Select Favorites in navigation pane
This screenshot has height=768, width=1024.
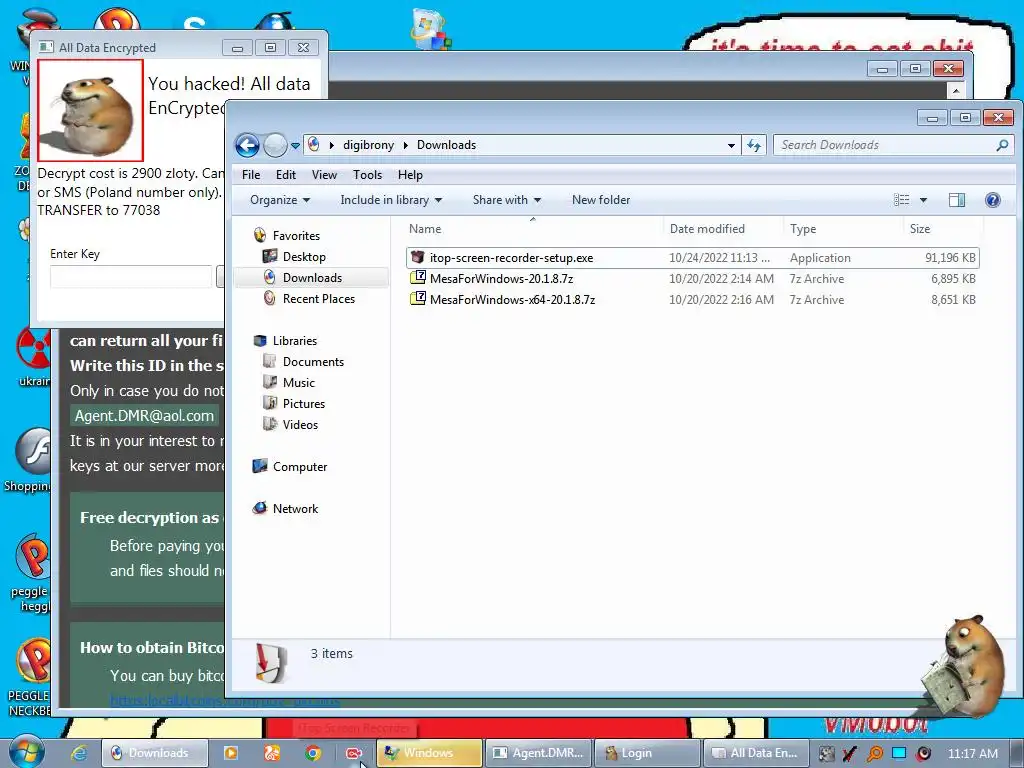[x=296, y=236]
